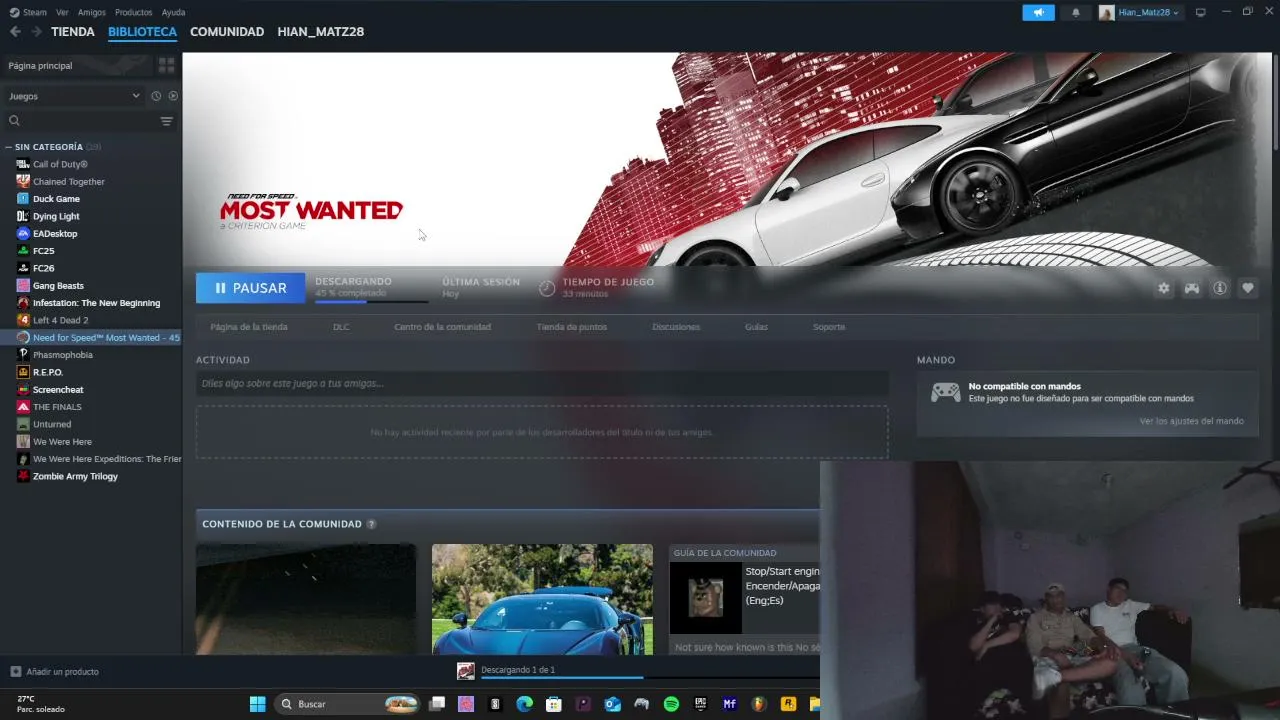Switch library to grid collections view

[167, 65]
